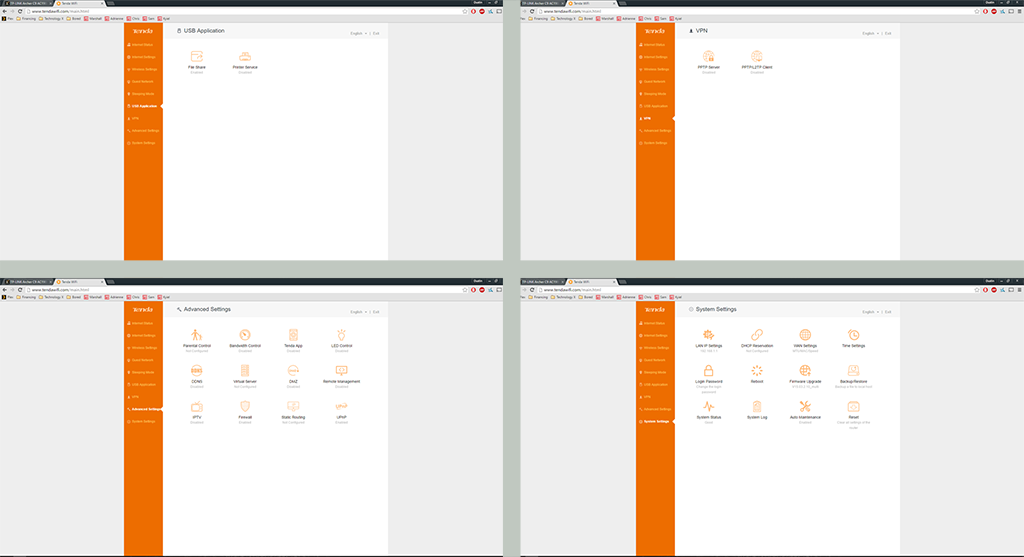Open the Firewall settings icon

[245, 407]
